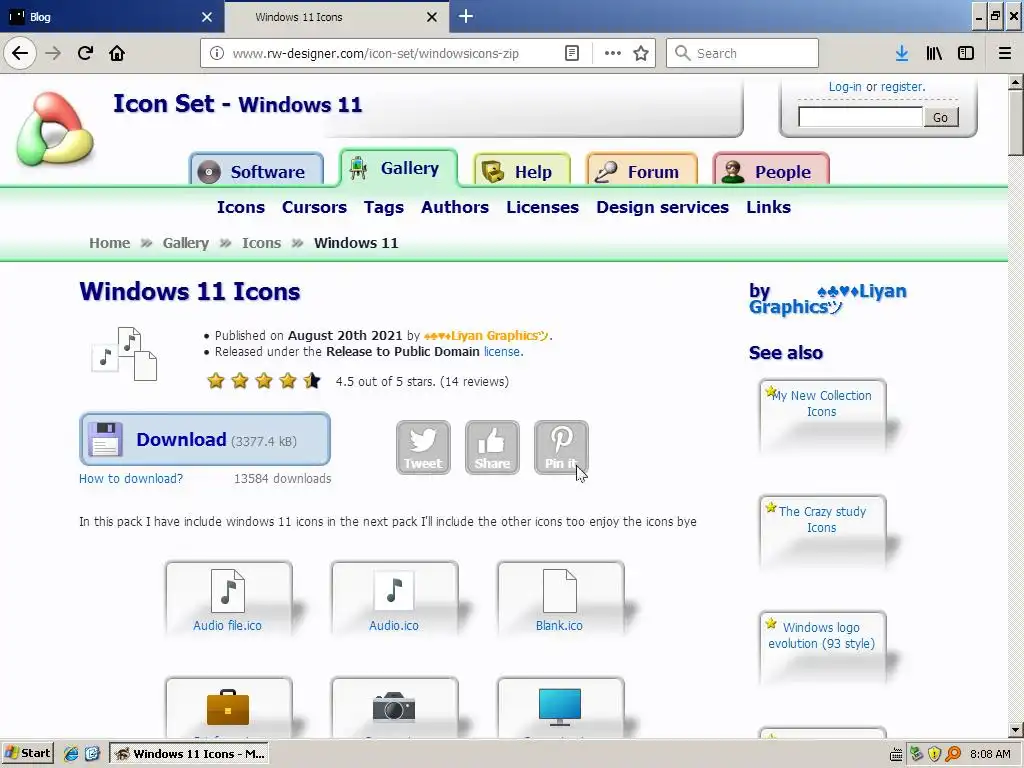
Task: Open the computer monitor icon thumbnail
Action: tap(560, 708)
